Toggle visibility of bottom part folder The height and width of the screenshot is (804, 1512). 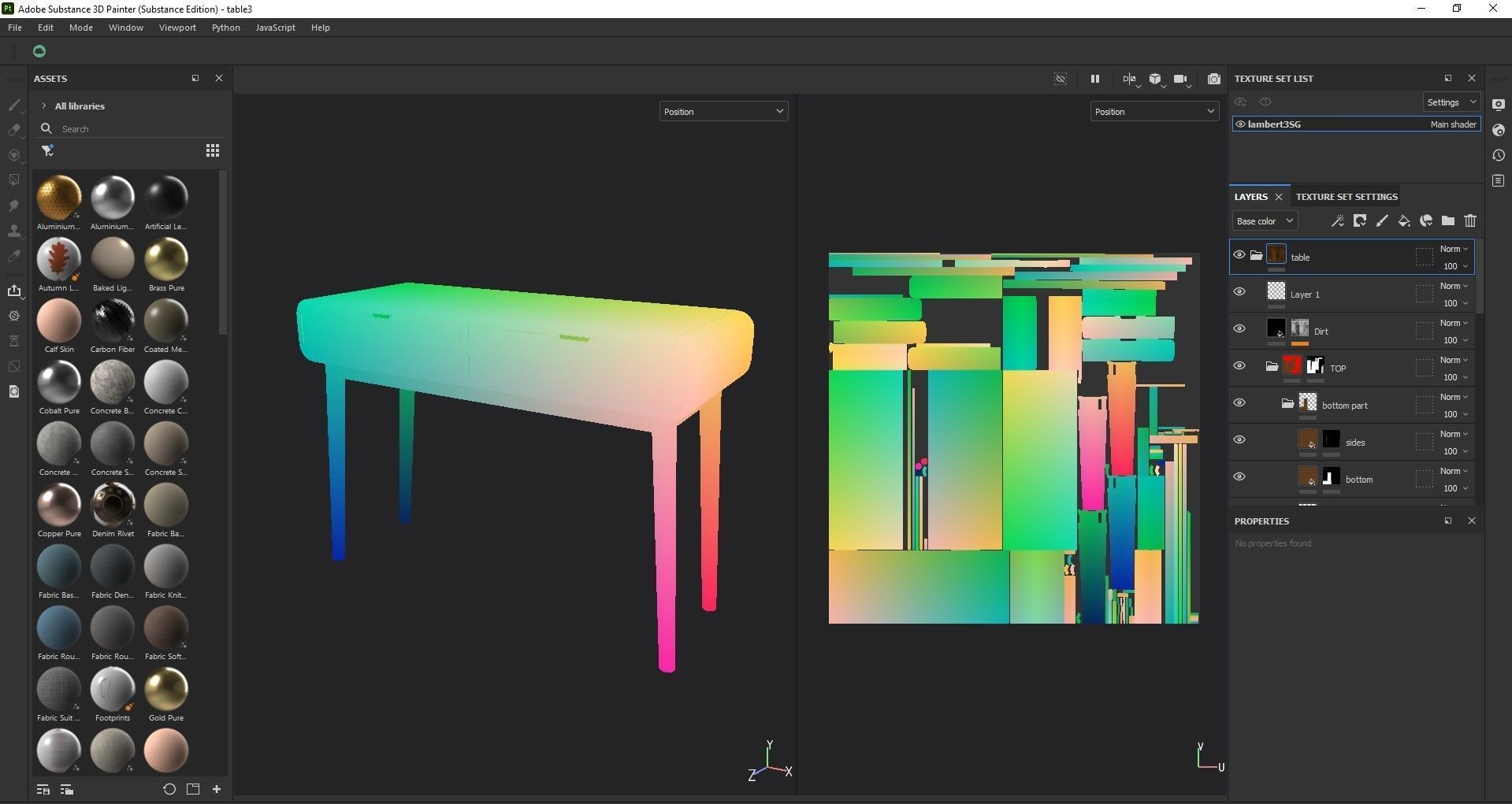click(1239, 403)
